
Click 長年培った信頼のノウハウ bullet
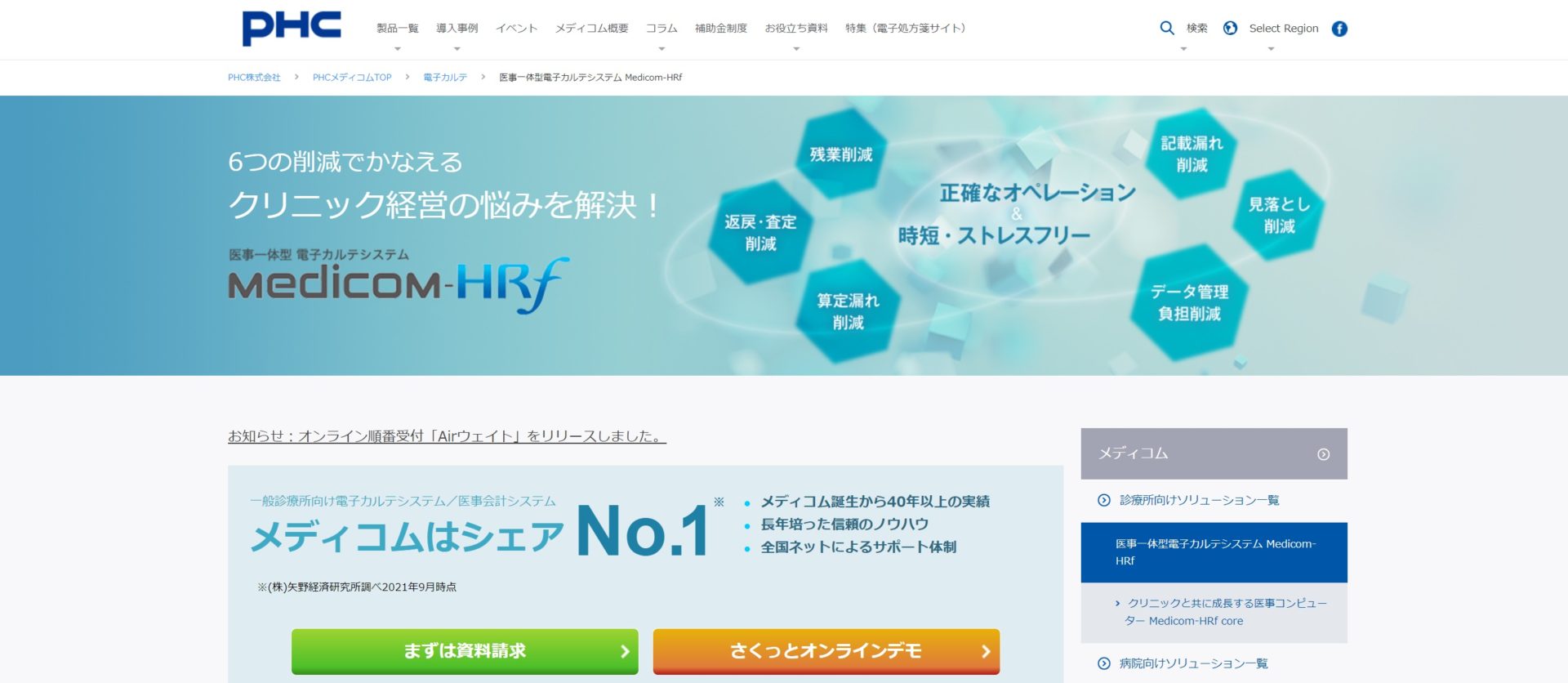(x=844, y=525)
